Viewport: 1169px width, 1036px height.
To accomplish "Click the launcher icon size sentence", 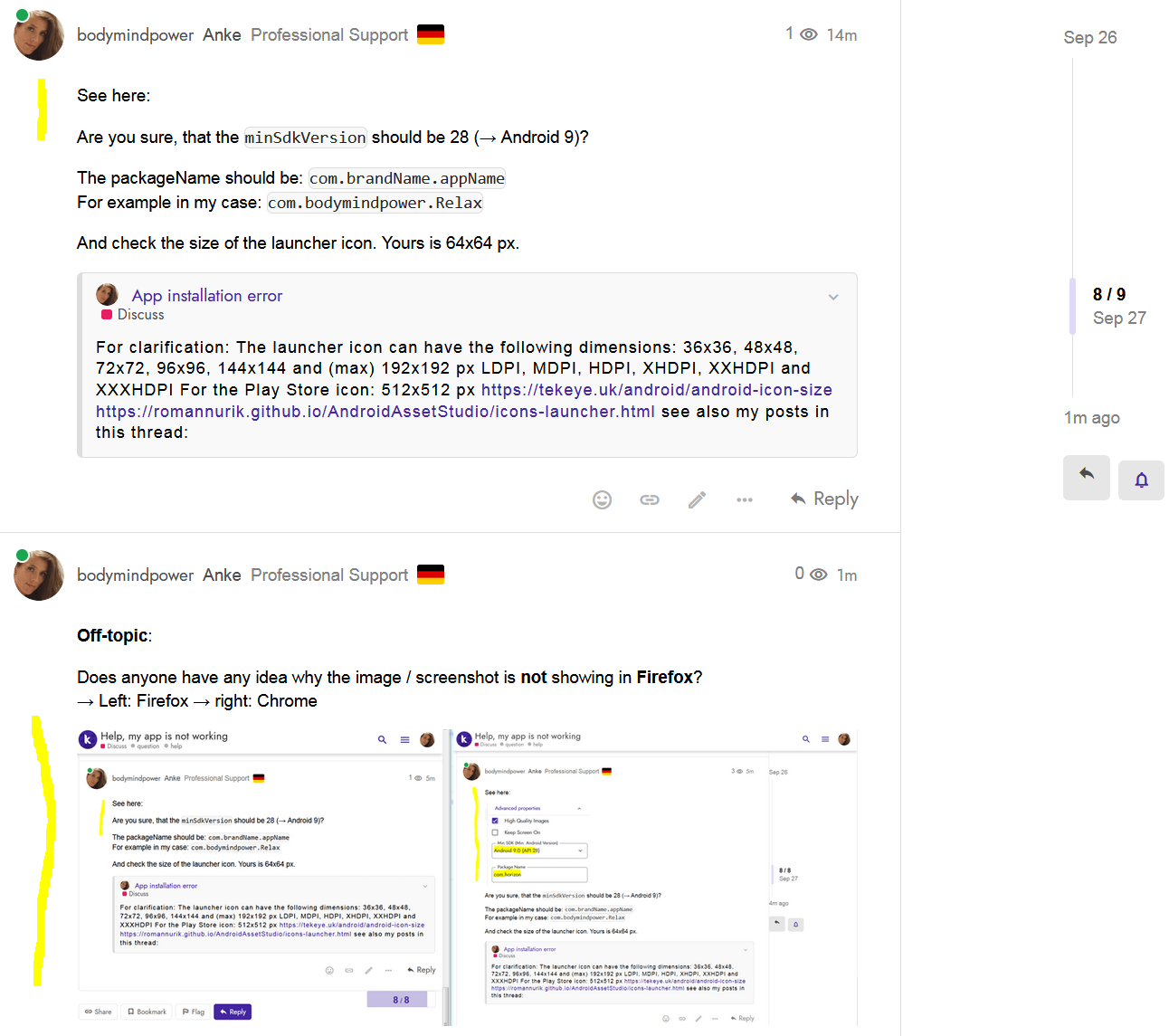I will pos(299,243).
